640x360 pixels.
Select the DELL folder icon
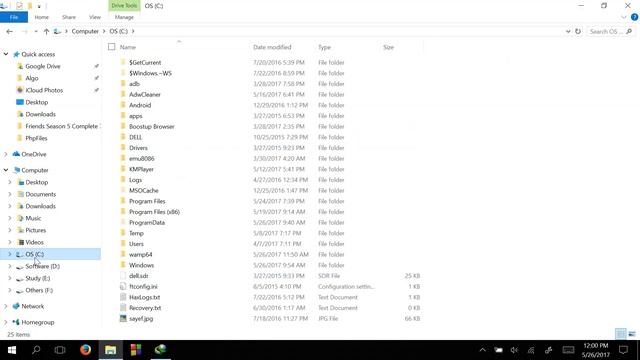pyautogui.click(x=123, y=137)
